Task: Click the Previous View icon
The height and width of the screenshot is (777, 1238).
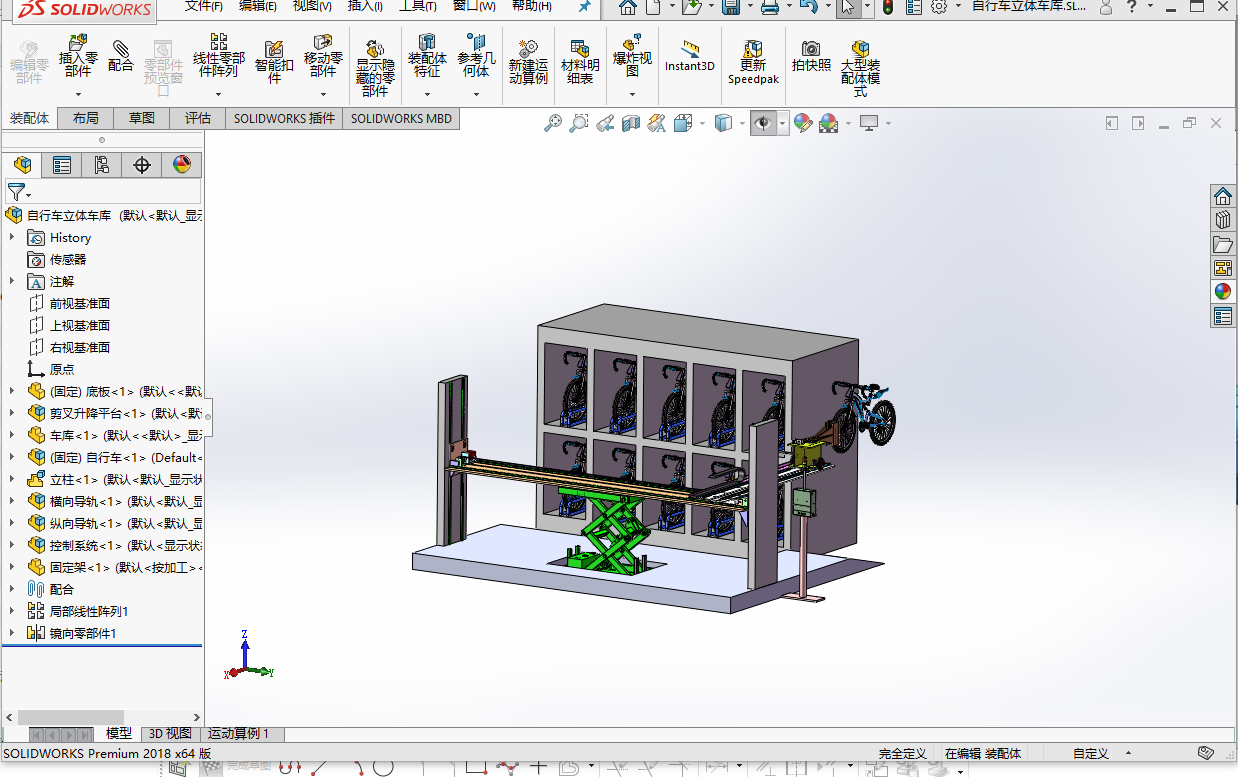Action: point(605,123)
